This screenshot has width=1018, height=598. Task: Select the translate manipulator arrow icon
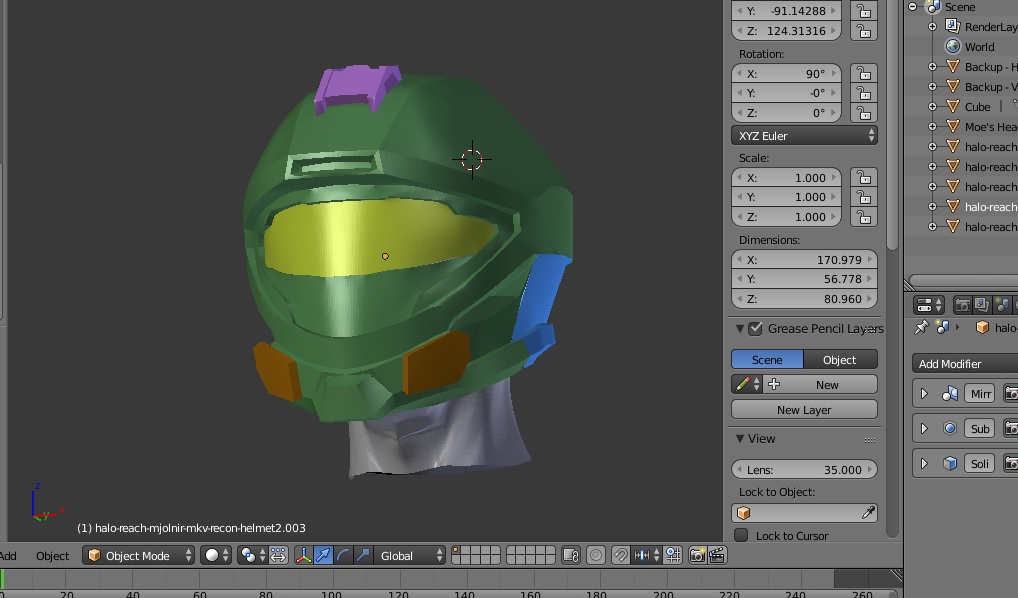coord(323,556)
